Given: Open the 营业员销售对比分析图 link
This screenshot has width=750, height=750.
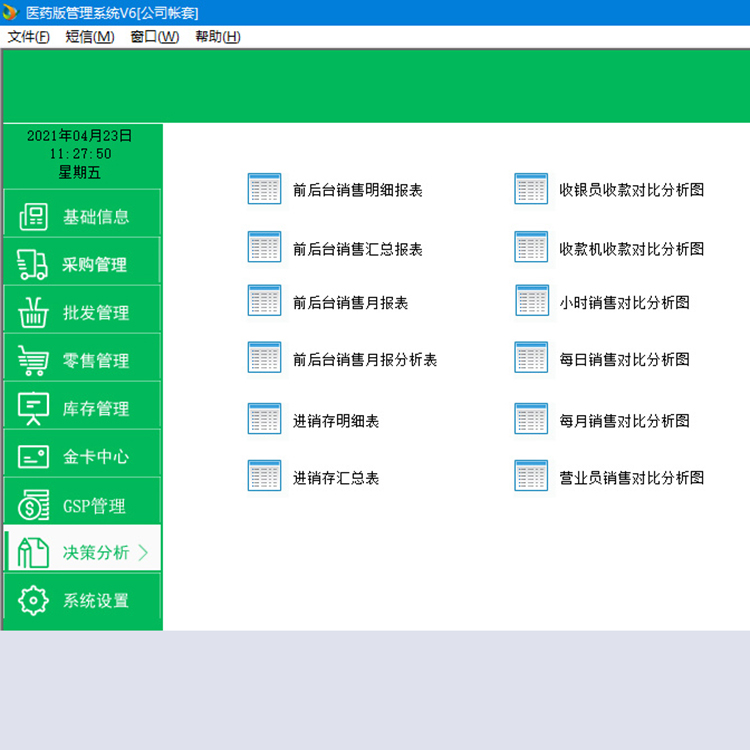Looking at the screenshot, I should pyautogui.click(x=631, y=477).
